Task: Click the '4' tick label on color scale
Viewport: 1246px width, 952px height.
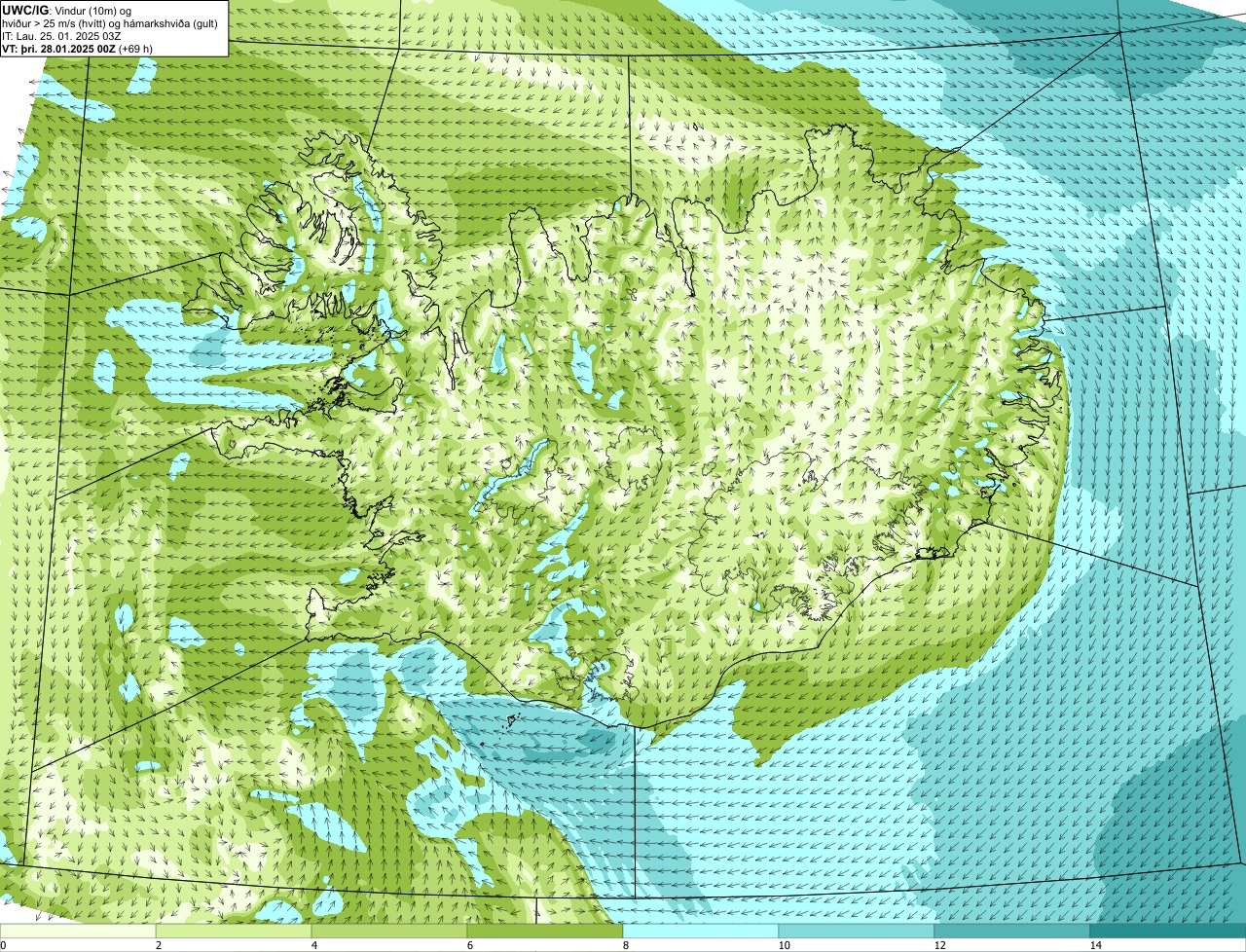Action: 313,945
